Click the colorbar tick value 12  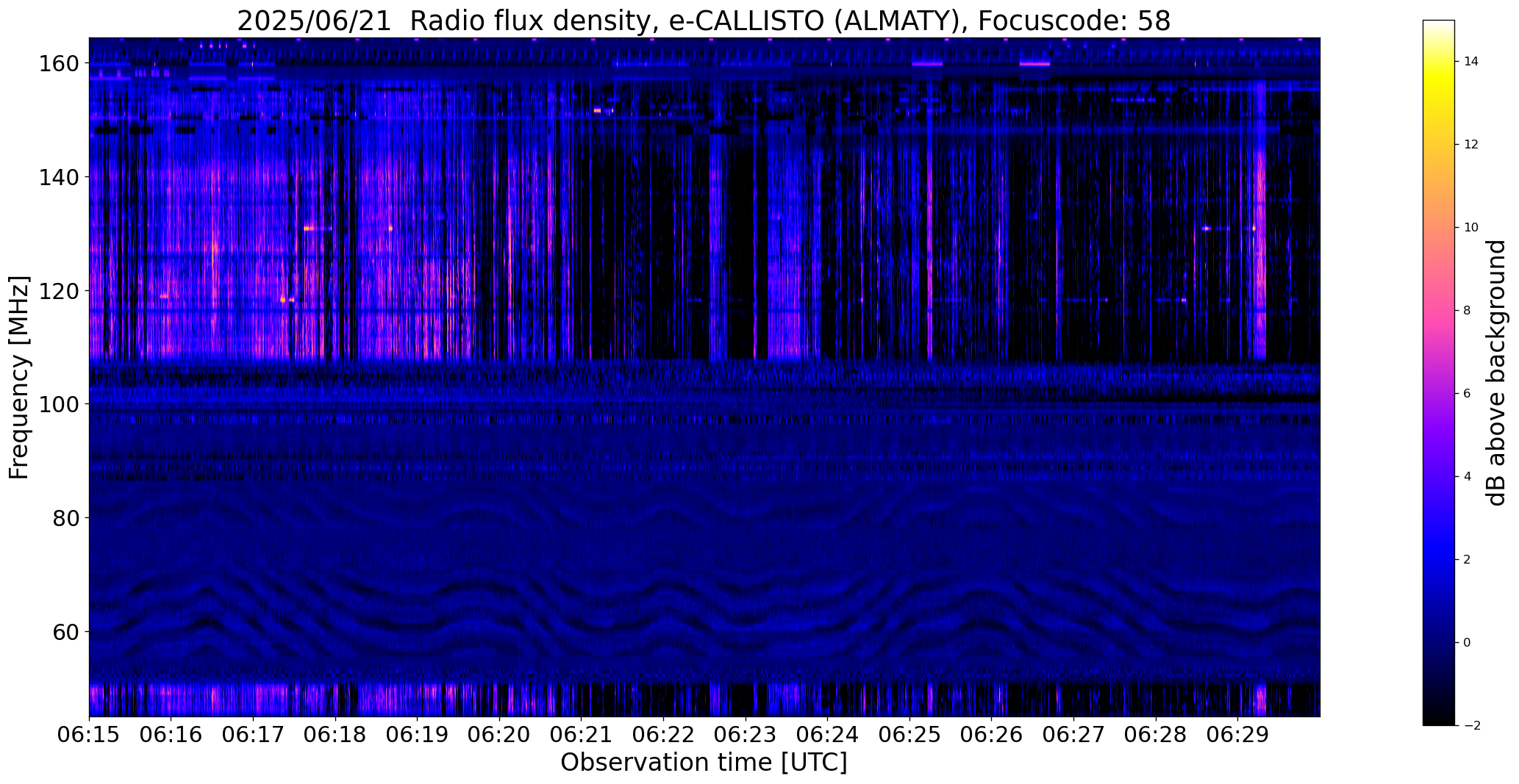coord(1471,145)
